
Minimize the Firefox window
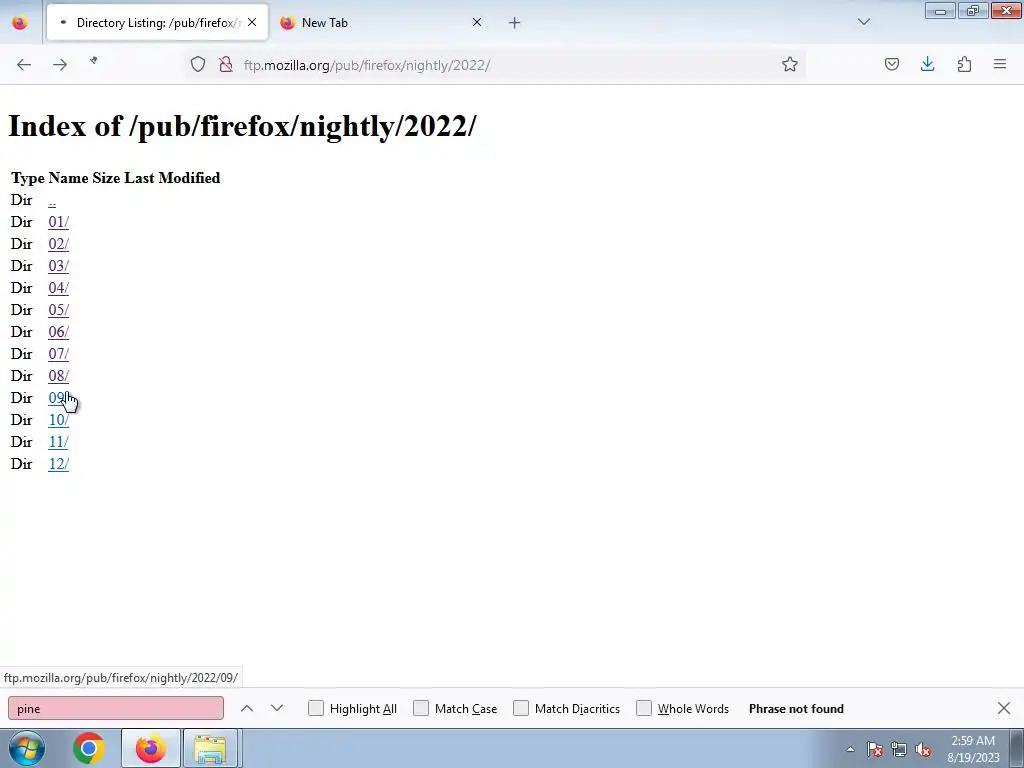940,11
